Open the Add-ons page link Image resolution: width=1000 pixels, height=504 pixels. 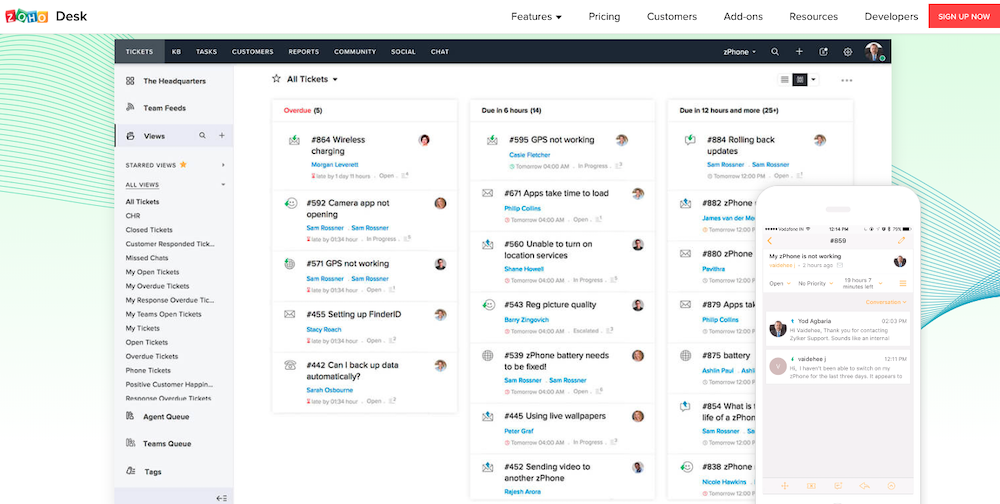[x=743, y=17]
